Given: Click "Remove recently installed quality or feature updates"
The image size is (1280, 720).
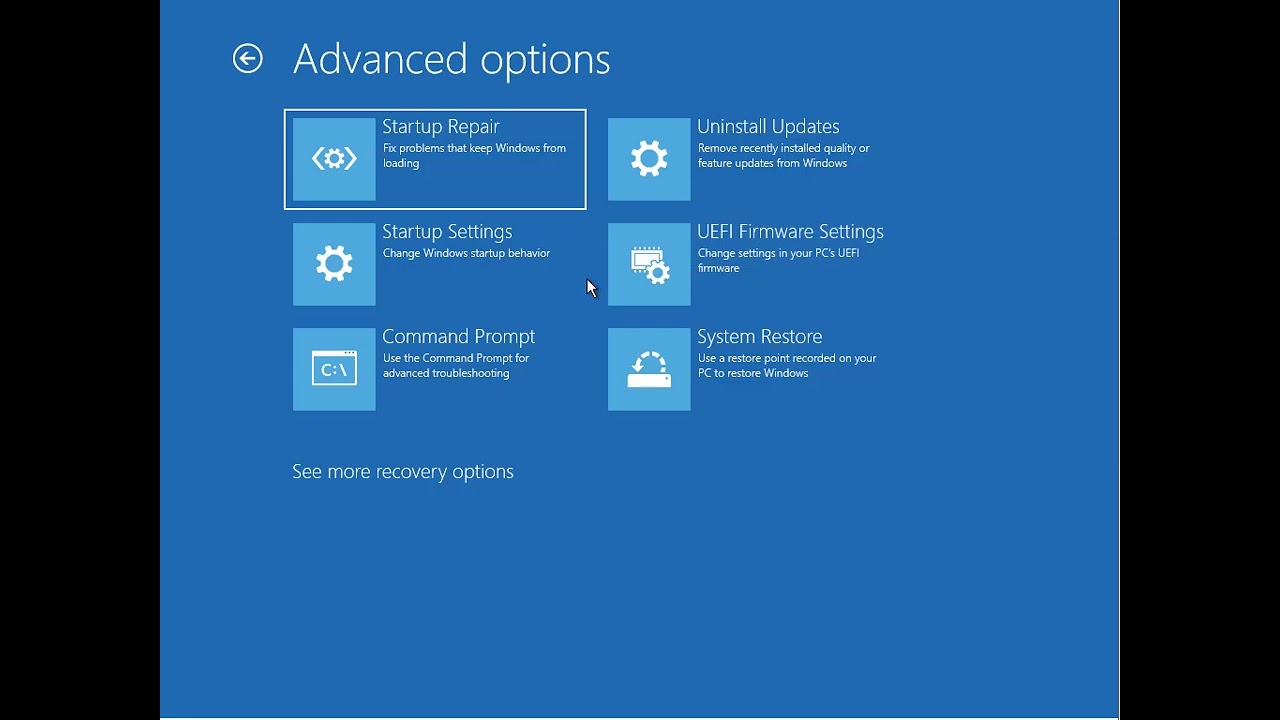Looking at the screenshot, I should point(784,156).
